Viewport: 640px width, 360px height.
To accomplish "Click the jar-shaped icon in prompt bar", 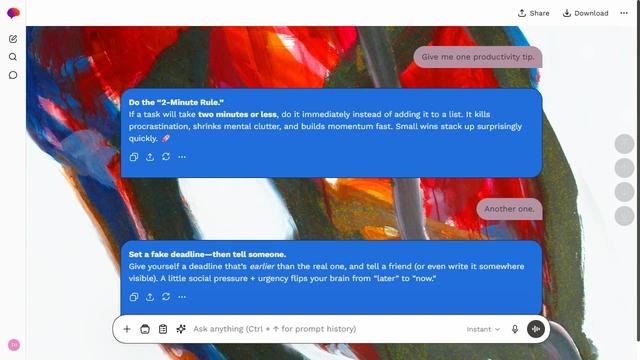I will point(145,329).
